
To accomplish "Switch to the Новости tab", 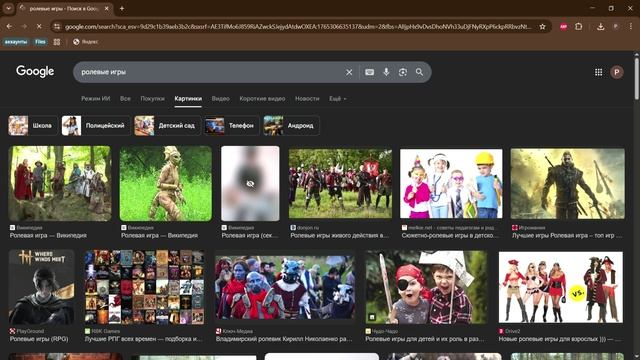I will [307, 99].
